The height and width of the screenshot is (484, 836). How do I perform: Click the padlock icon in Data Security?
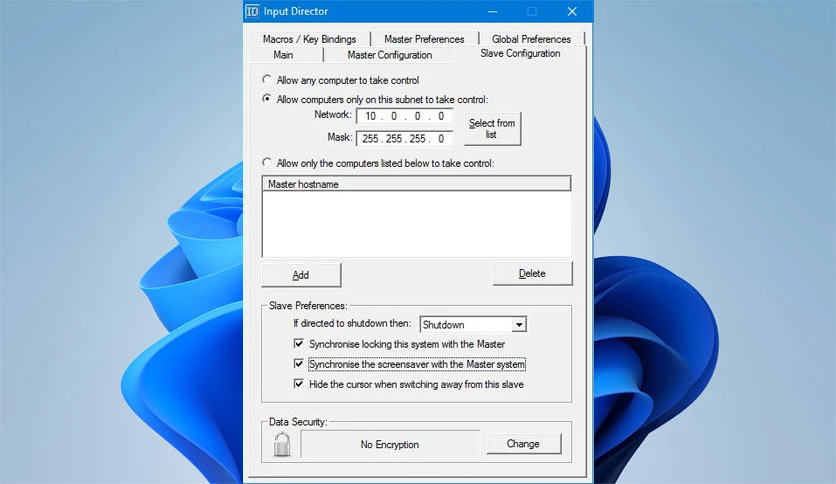click(x=282, y=444)
